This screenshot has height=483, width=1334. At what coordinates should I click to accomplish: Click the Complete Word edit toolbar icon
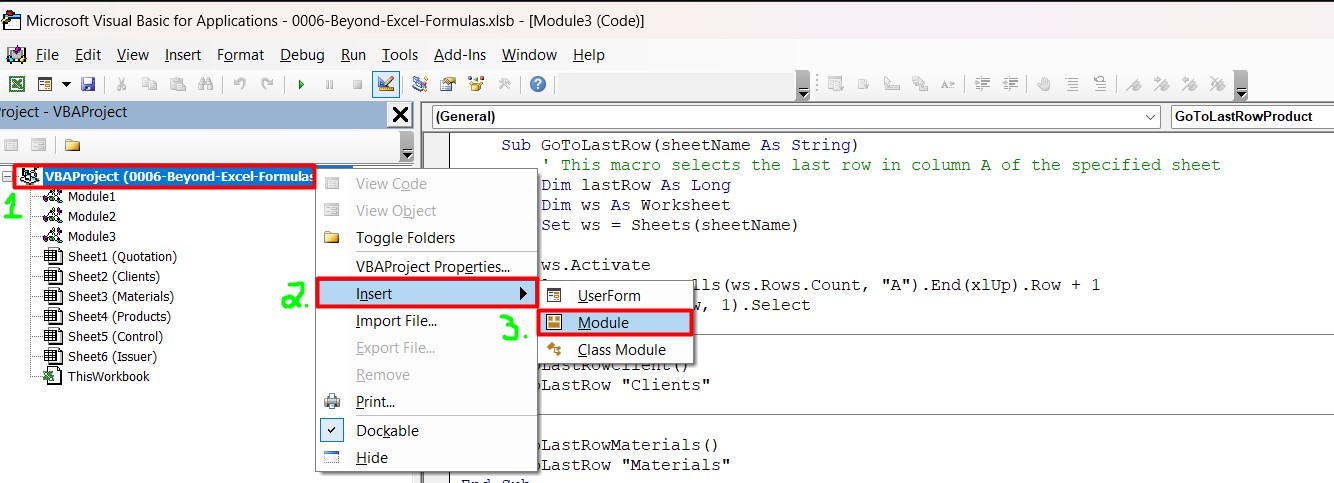click(948, 84)
